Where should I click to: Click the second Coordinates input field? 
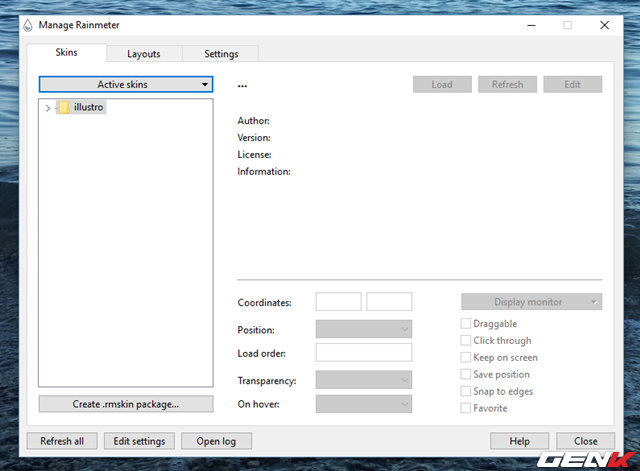pyautogui.click(x=389, y=302)
